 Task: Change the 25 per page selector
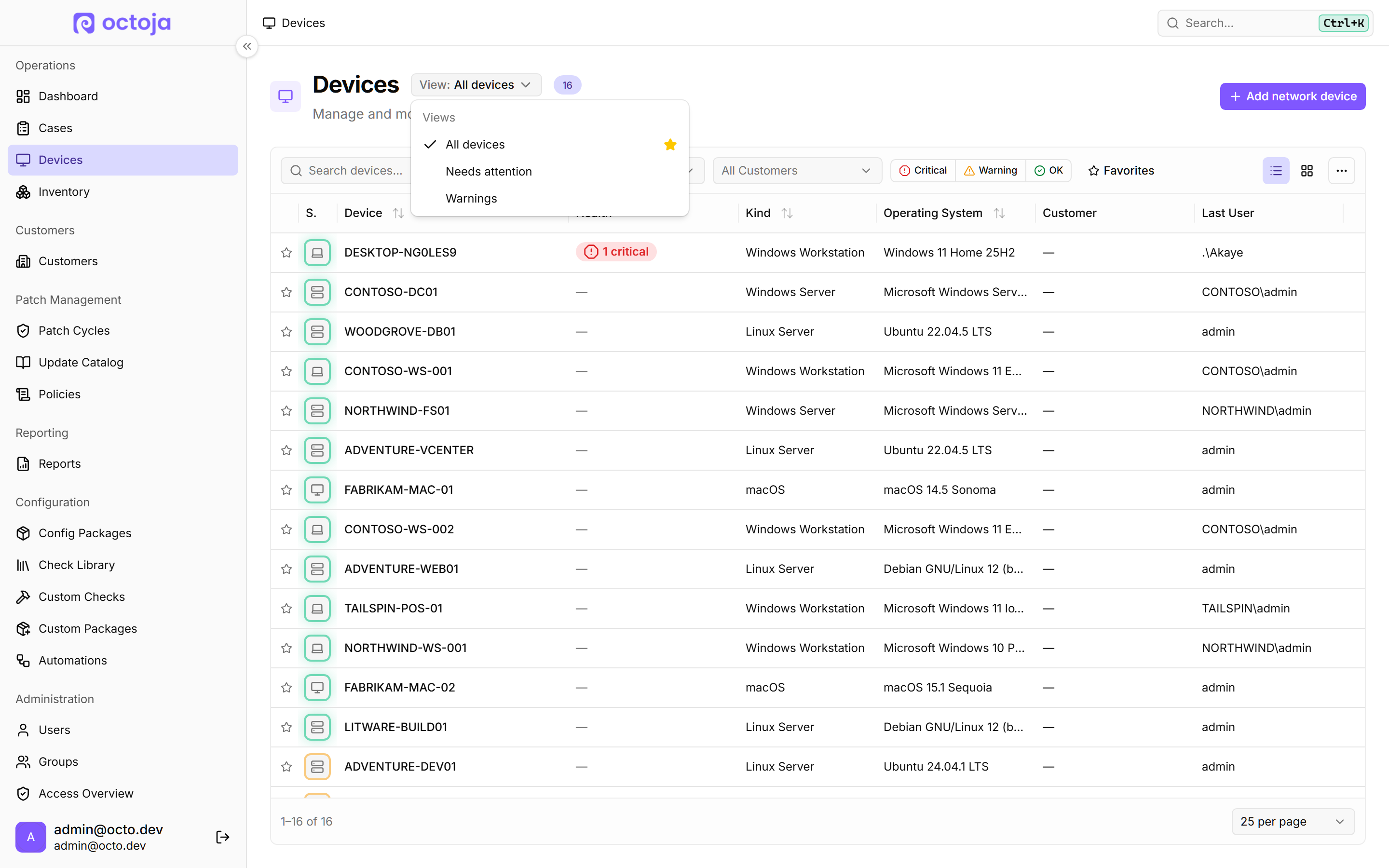click(1293, 822)
